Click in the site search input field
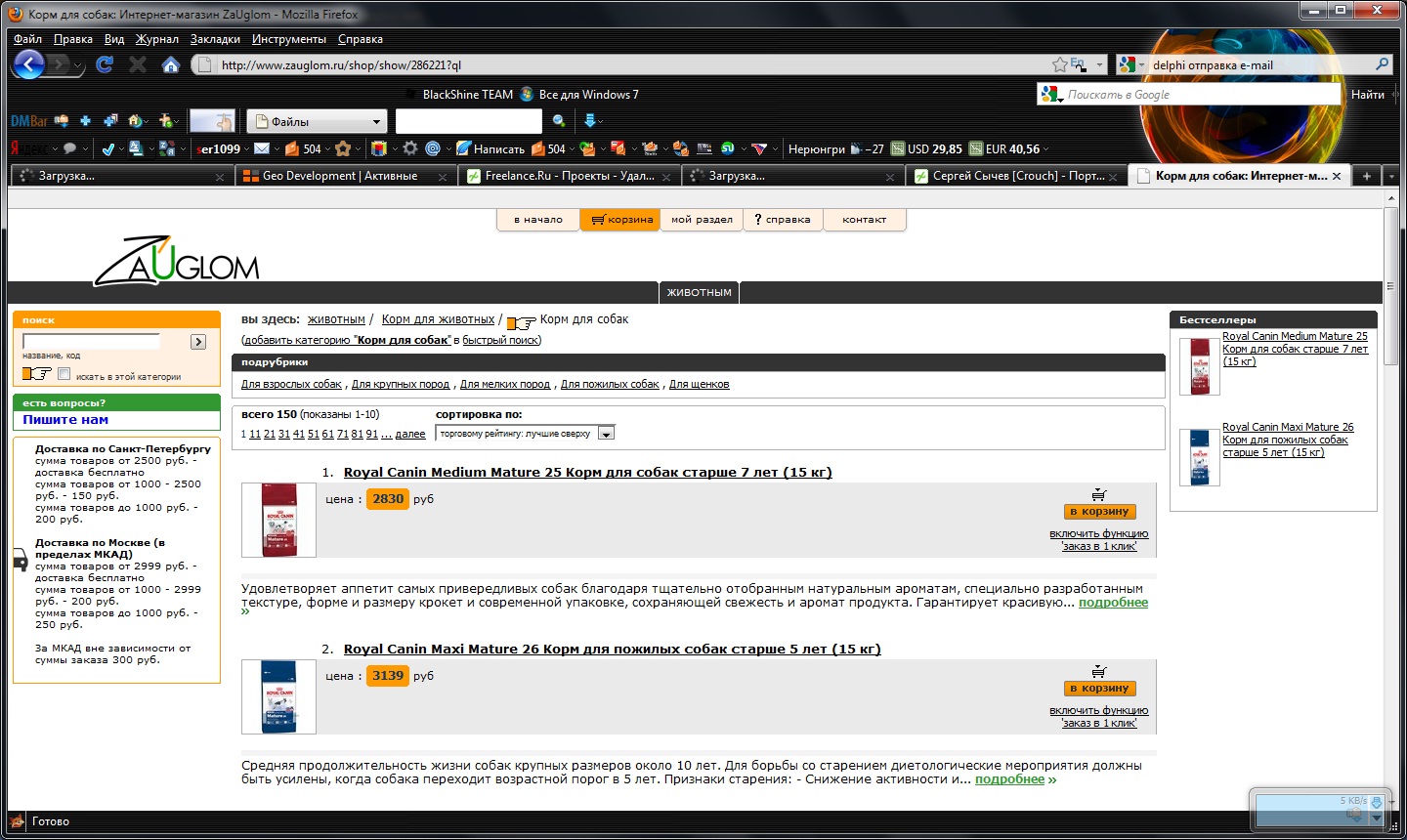This screenshot has width=1407, height=840. click(91, 341)
